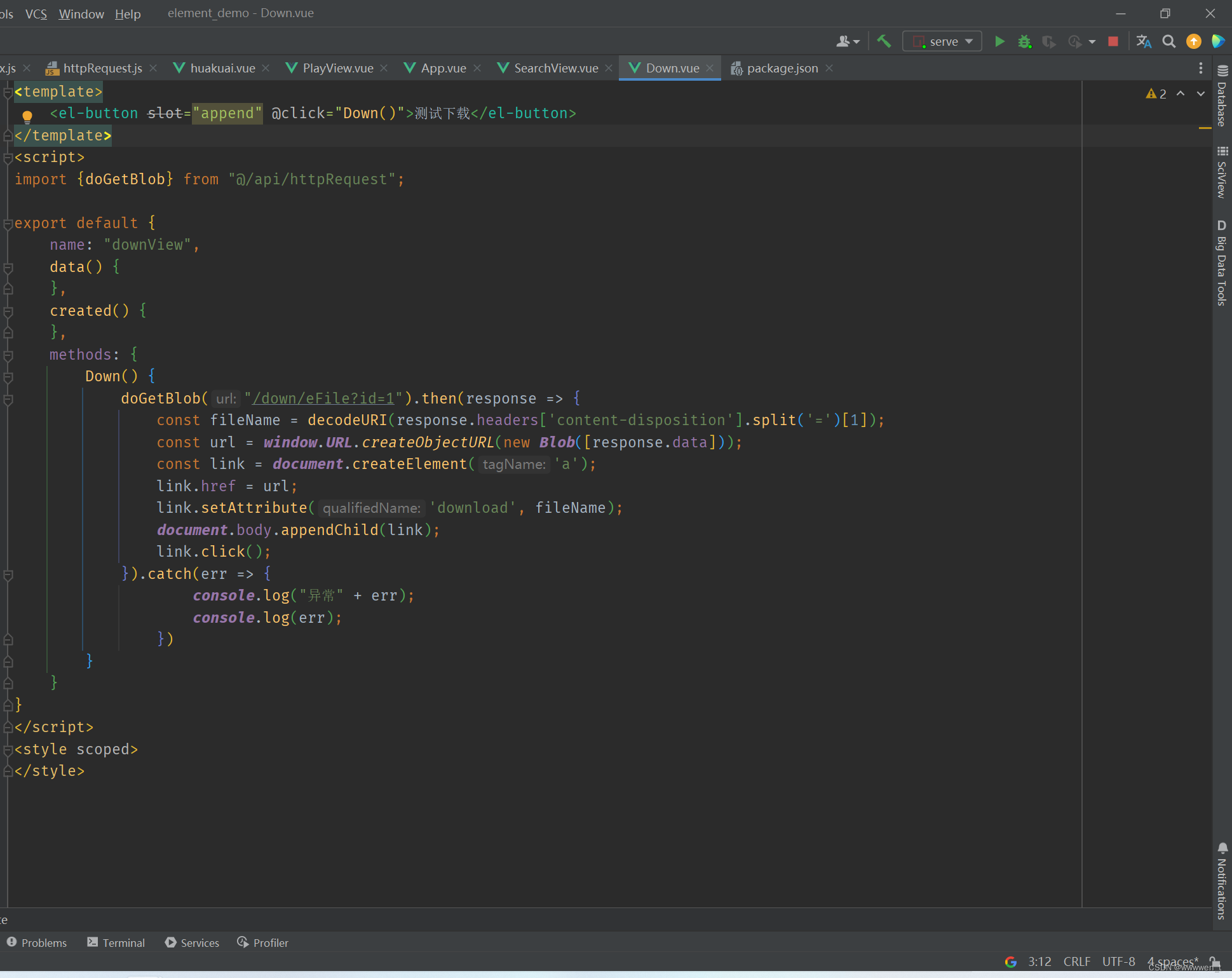1232x978 pixels.
Task: Follow the /down/eFile?id=1 URL link
Action: [323, 398]
